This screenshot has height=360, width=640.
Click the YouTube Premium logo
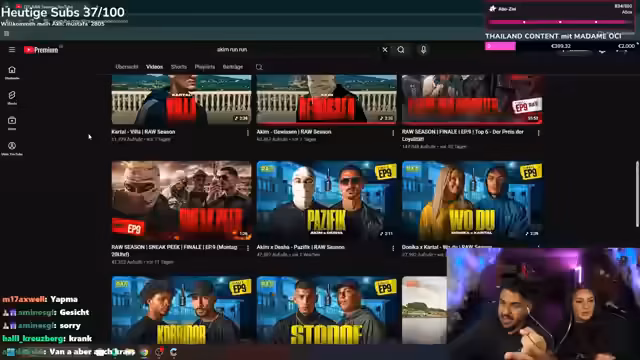41,50
